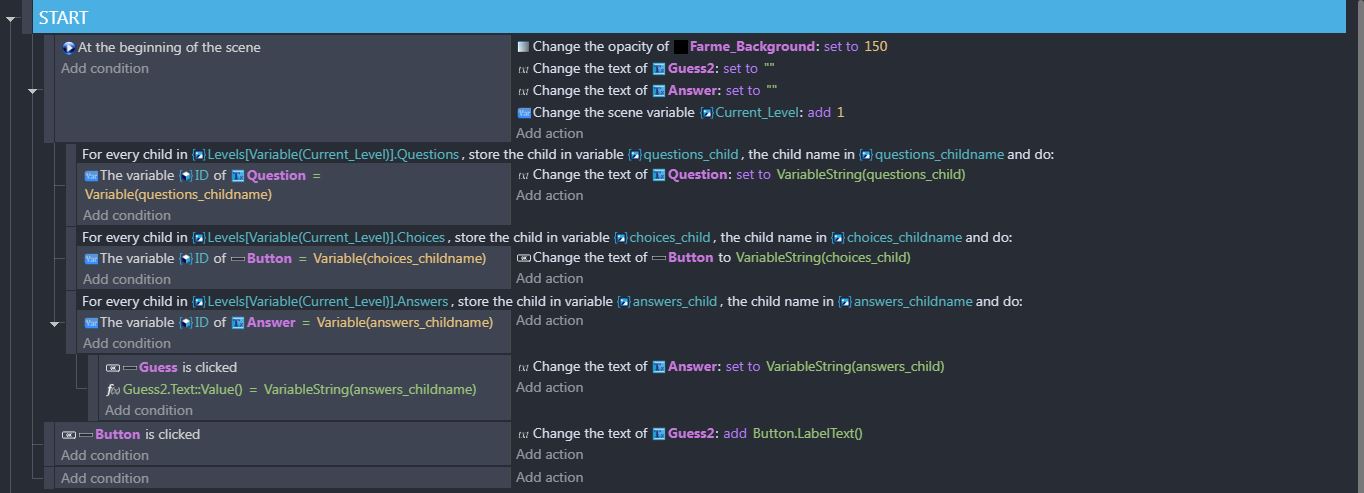Add action under Current_Level add 1
The image size is (1364, 493).
549,134
